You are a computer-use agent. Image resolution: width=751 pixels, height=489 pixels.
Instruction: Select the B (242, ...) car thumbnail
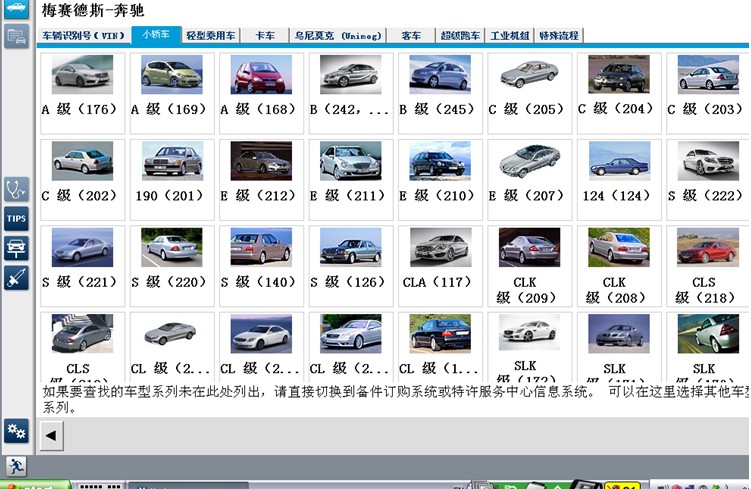351,74
